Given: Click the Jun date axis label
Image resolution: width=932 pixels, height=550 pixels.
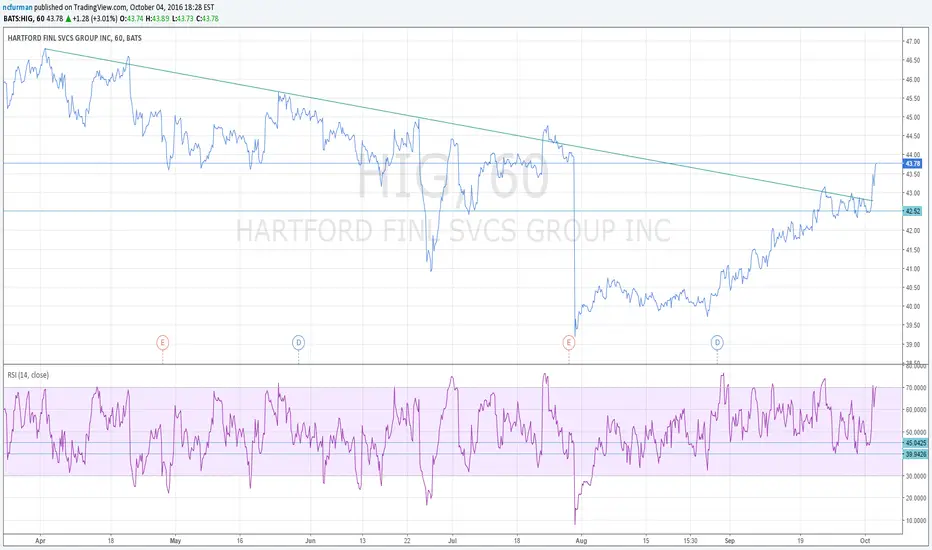Looking at the screenshot, I should [310, 540].
